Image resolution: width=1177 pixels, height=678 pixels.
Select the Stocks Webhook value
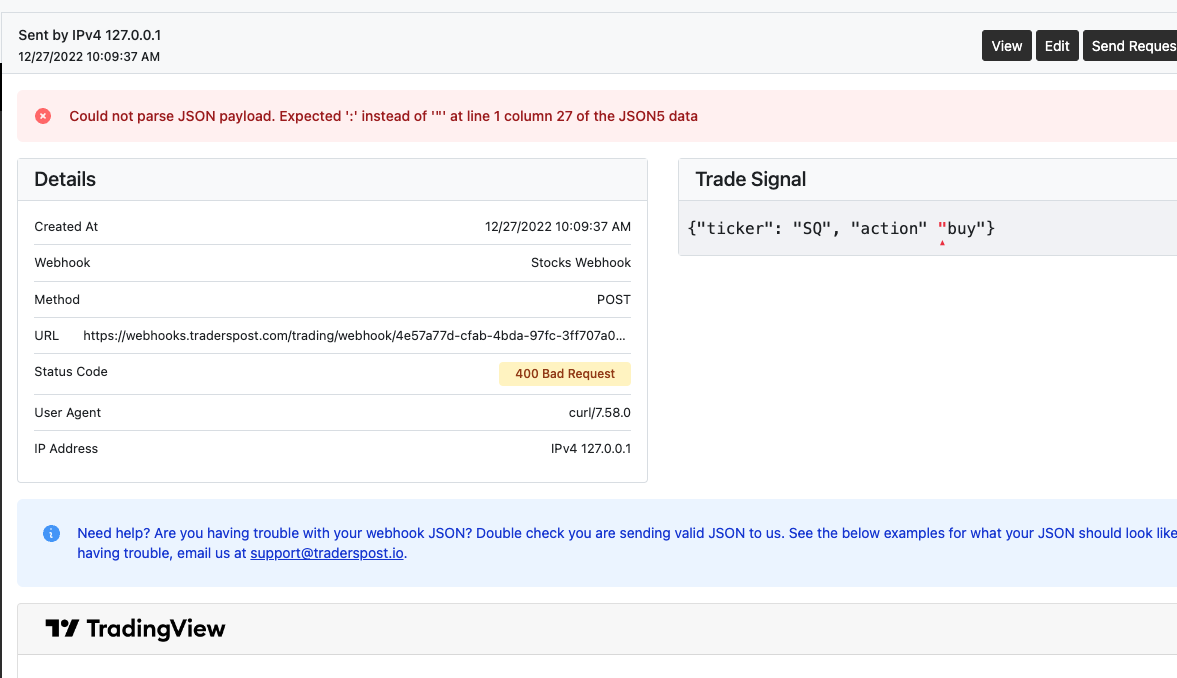[x=581, y=263]
